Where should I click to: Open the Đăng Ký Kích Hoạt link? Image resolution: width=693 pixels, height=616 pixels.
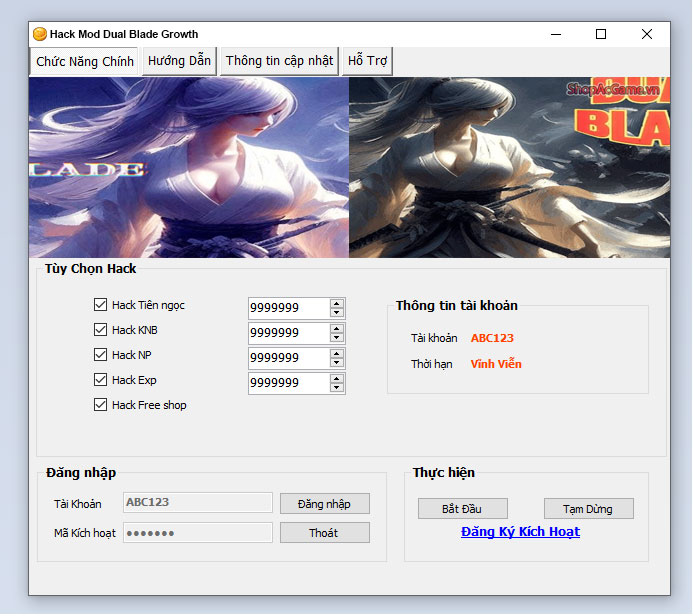click(x=520, y=532)
